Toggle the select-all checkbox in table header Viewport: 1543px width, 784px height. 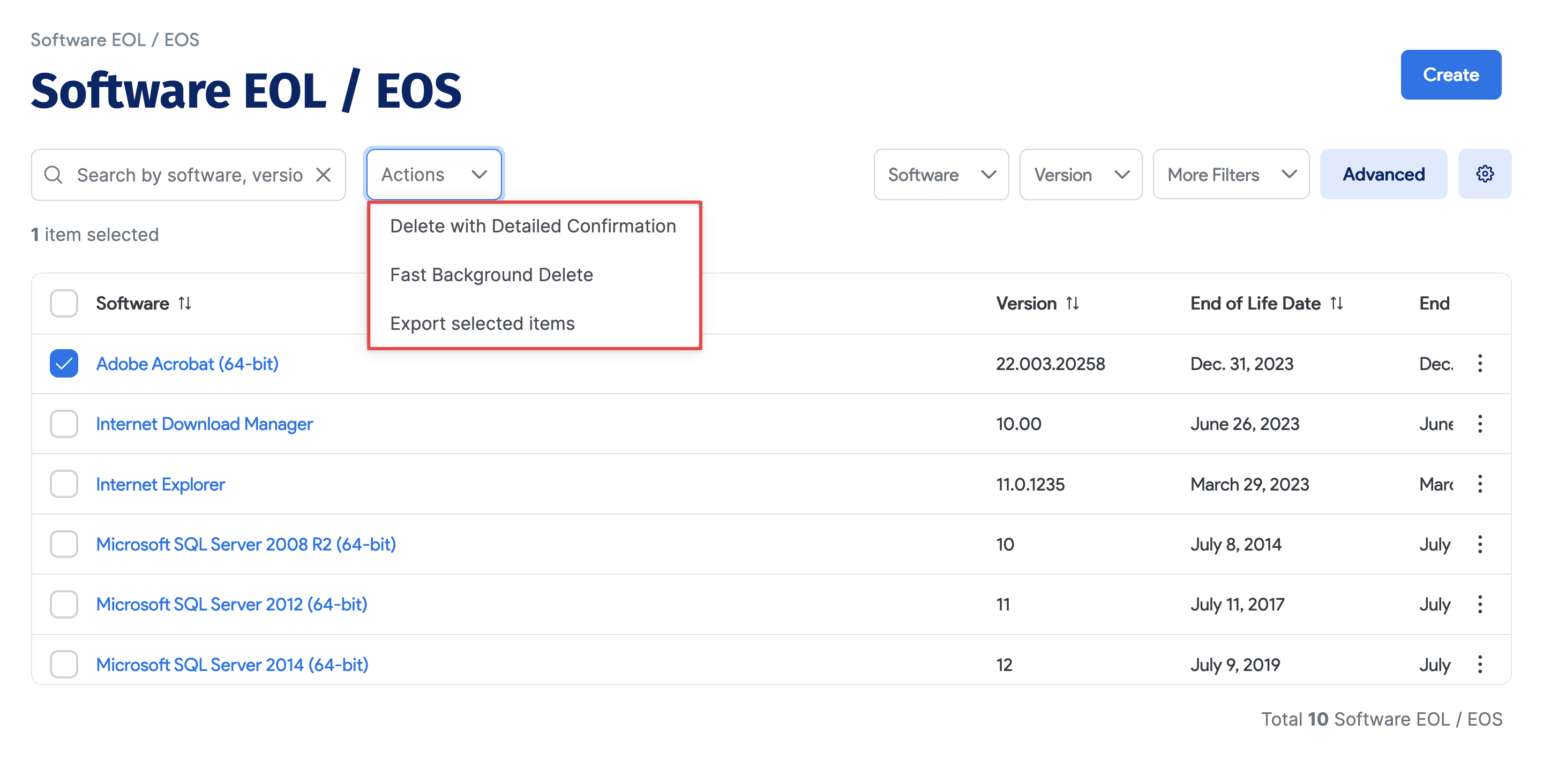pos(64,303)
